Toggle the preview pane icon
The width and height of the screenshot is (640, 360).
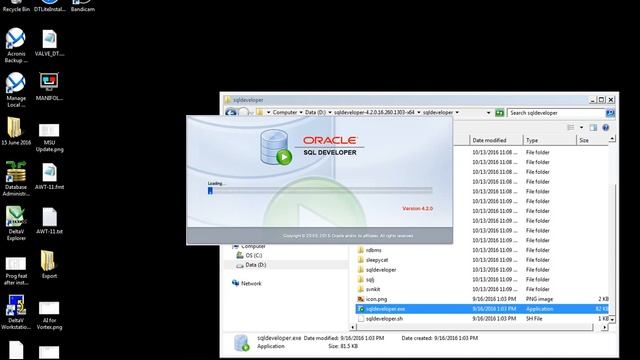(x=593, y=128)
